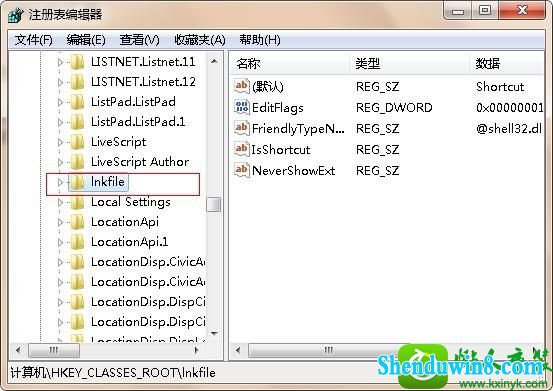The width and height of the screenshot is (553, 391).
Task: Click the FriendlyTypeName string value icon
Action: pyautogui.click(x=242, y=128)
